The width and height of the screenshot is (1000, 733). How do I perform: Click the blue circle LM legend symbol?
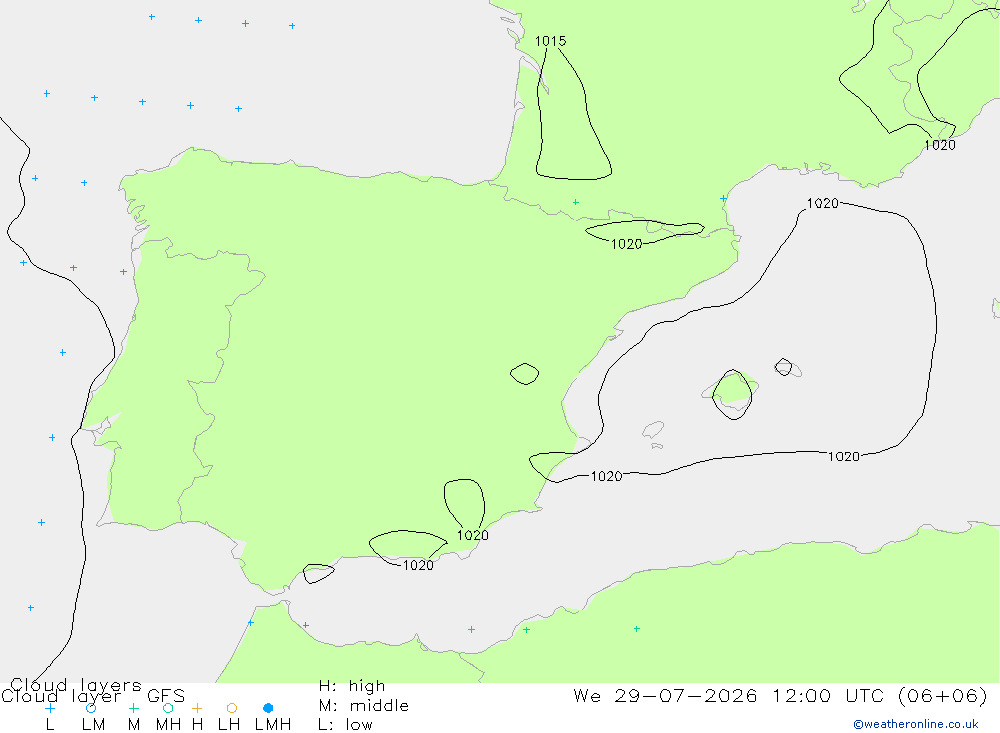[91, 708]
